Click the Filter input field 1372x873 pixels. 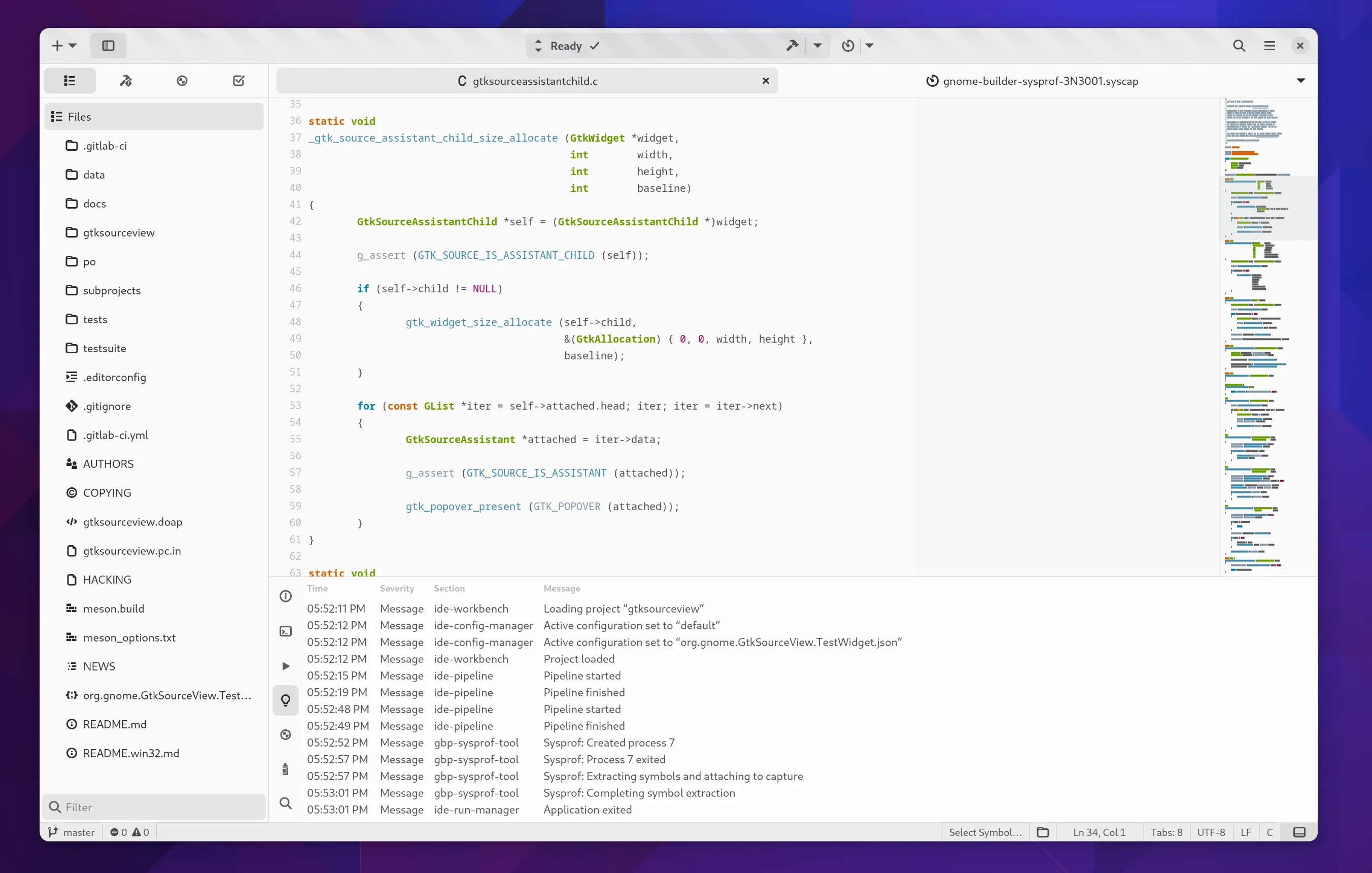[154, 807]
